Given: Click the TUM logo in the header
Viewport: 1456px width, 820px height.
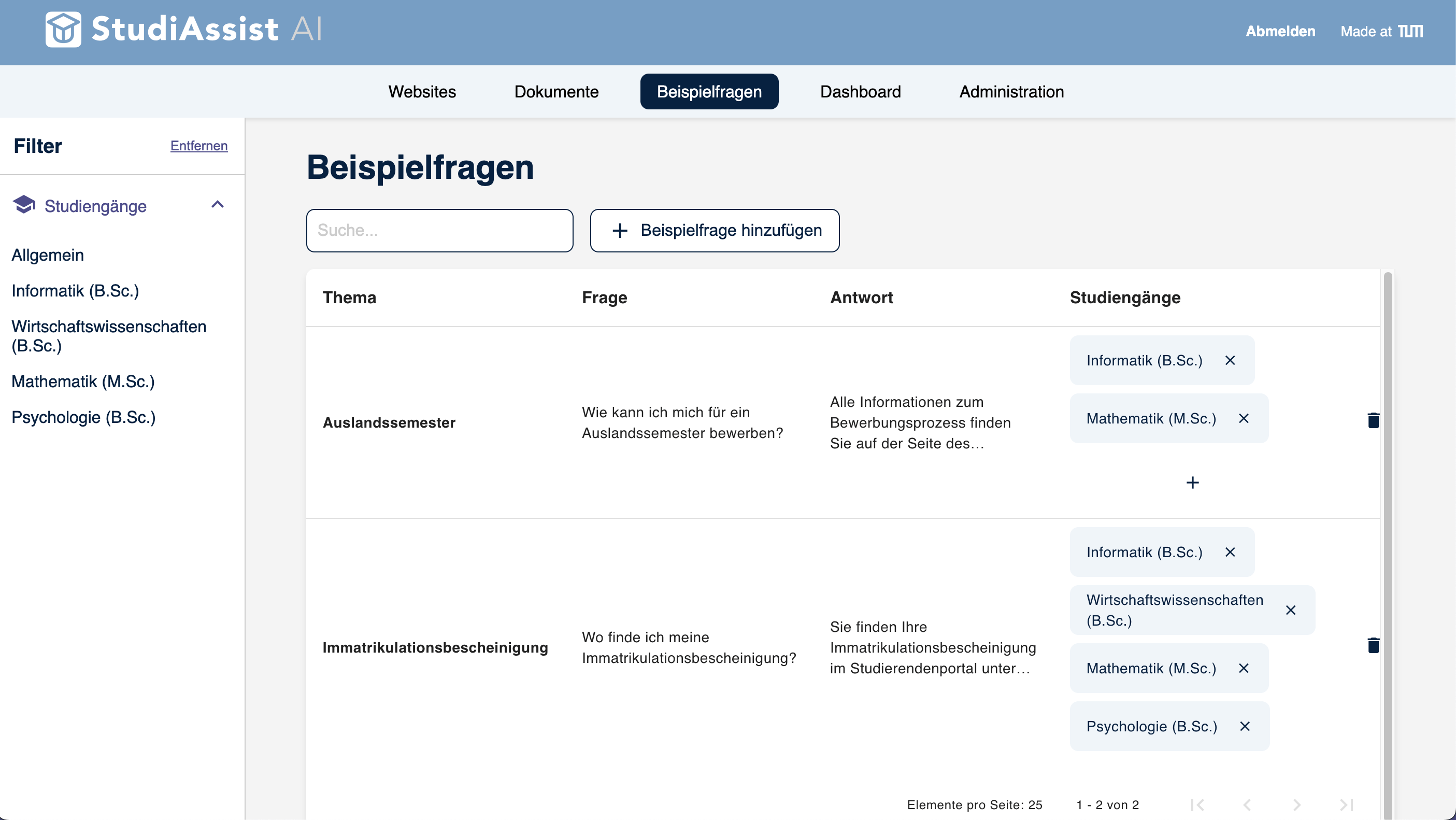Looking at the screenshot, I should coord(1410,31).
